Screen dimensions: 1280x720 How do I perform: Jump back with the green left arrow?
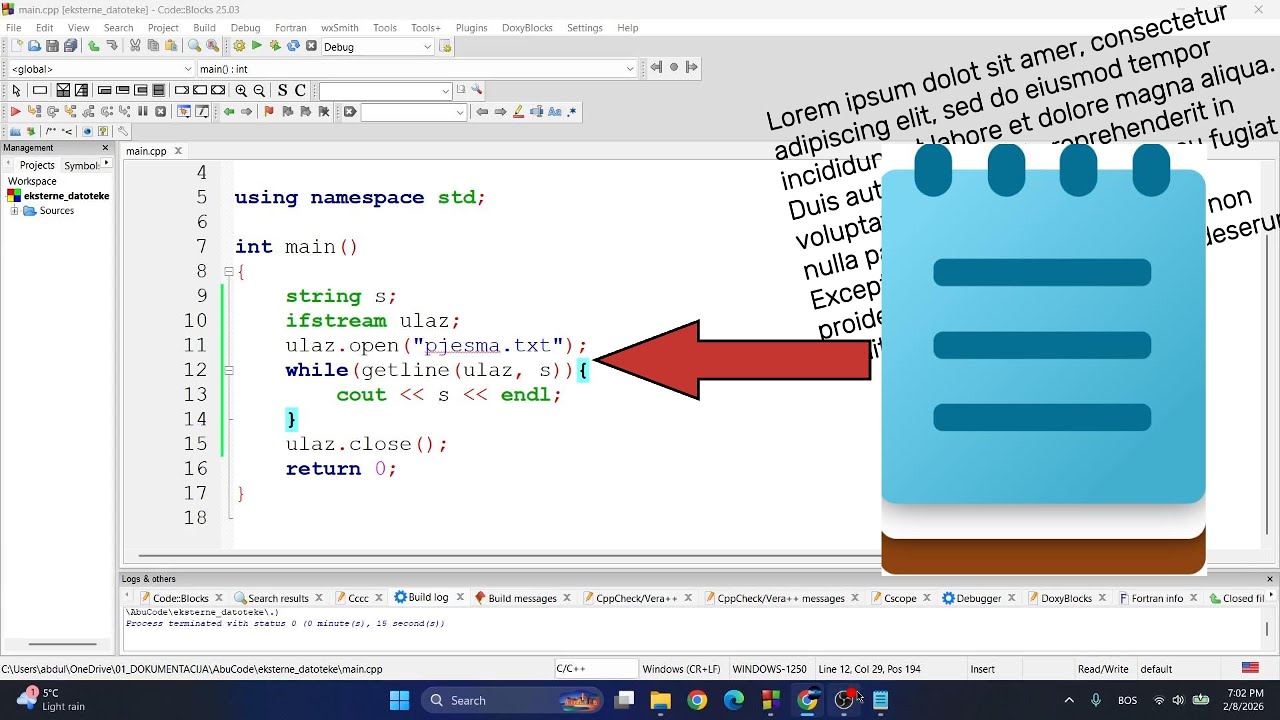229,111
